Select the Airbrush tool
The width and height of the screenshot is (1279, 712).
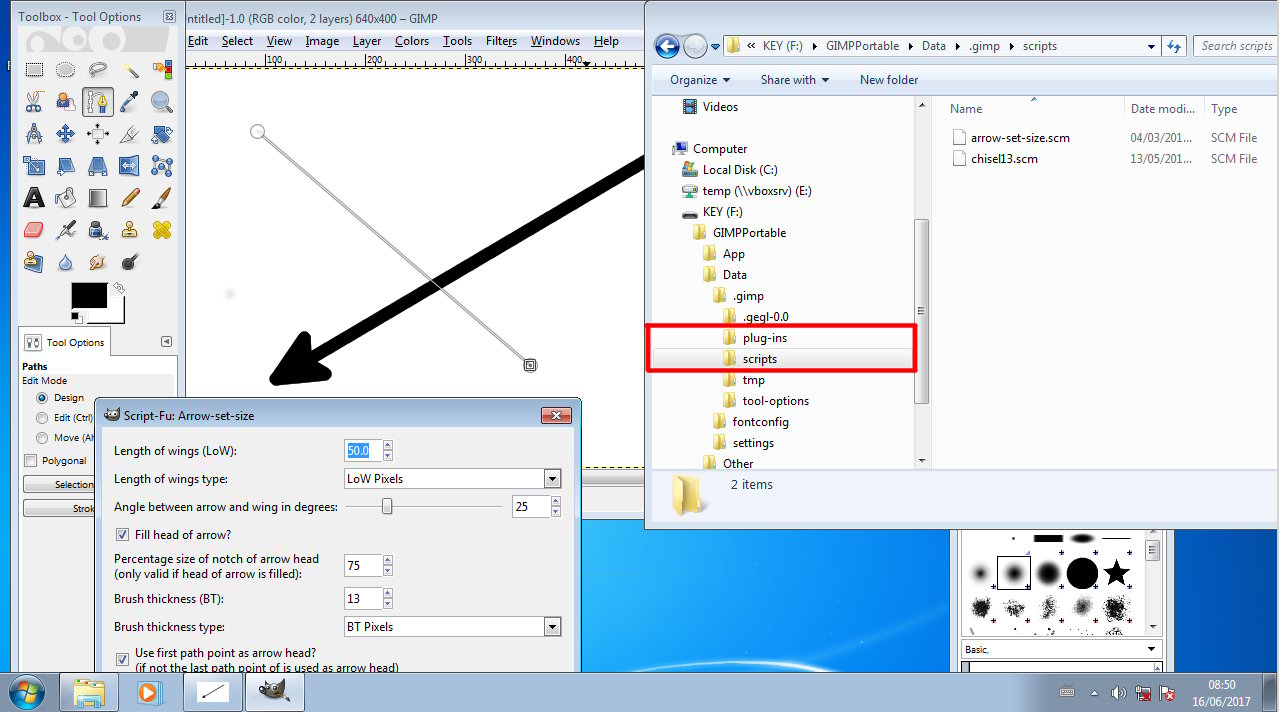click(66, 230)
